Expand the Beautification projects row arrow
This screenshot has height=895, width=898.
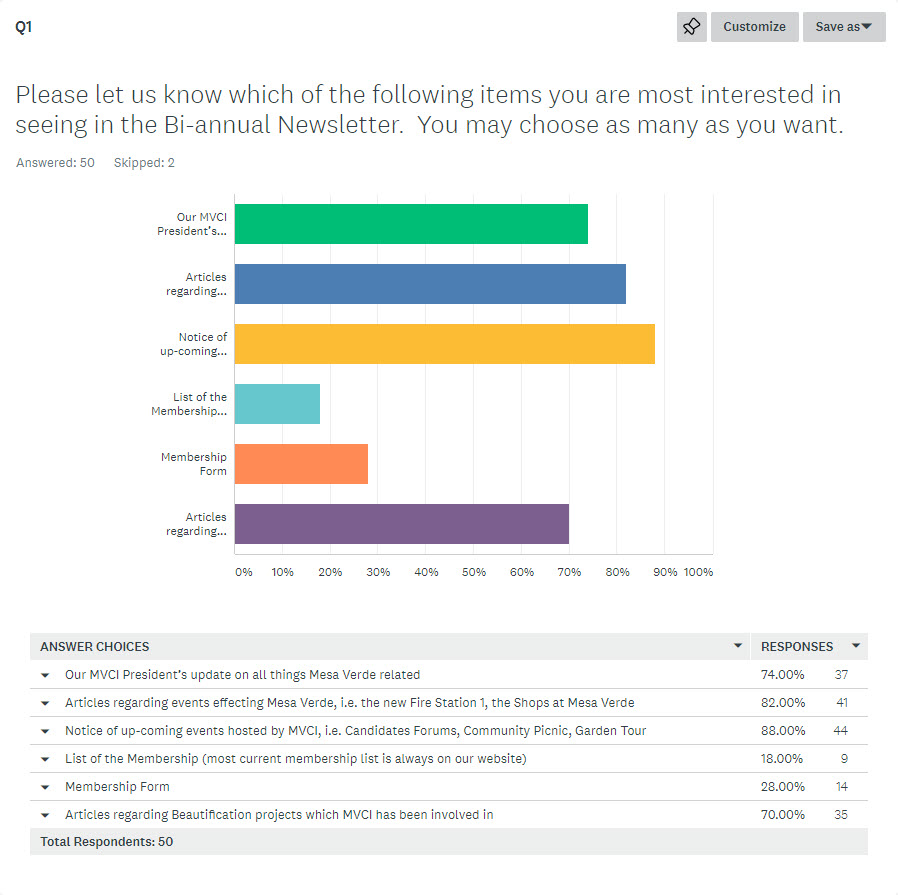[x=45, y=815]
